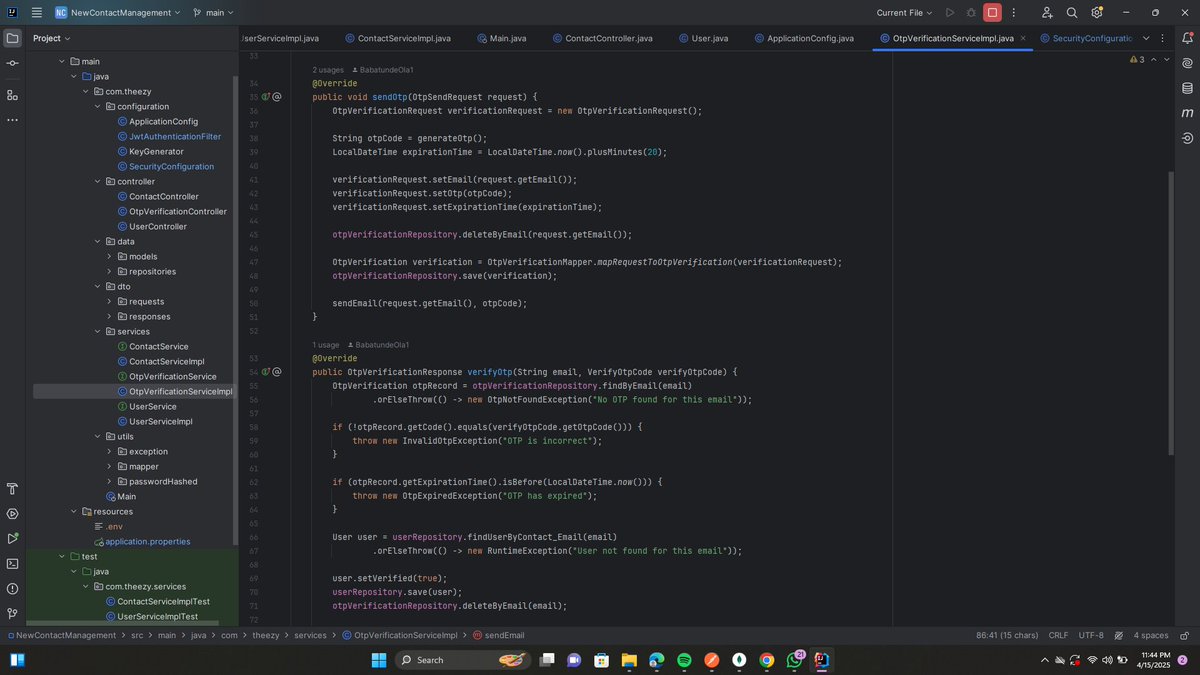Open the Terminal tool window

coord(12,563)
